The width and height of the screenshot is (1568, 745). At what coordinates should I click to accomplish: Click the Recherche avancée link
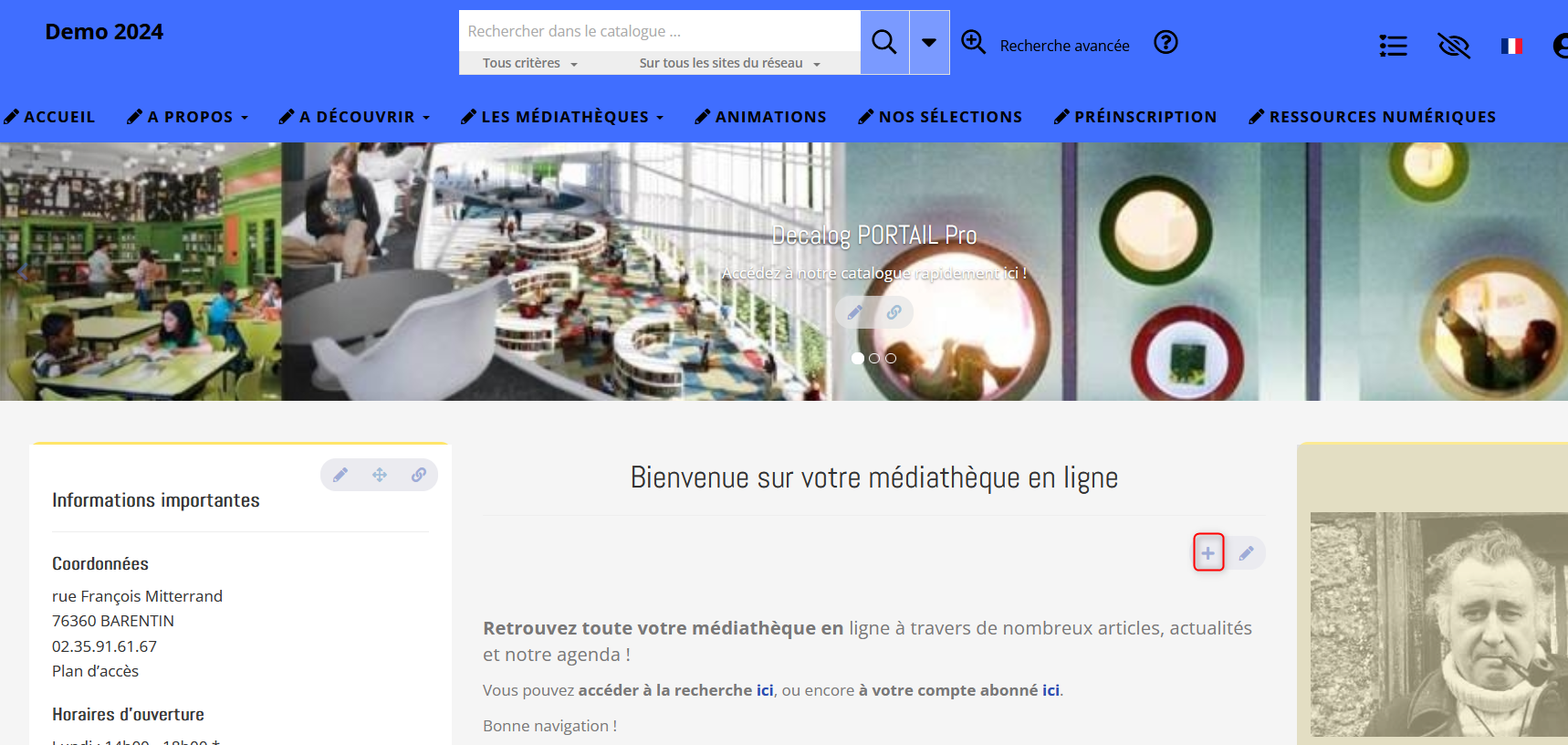coord(1064,46)
